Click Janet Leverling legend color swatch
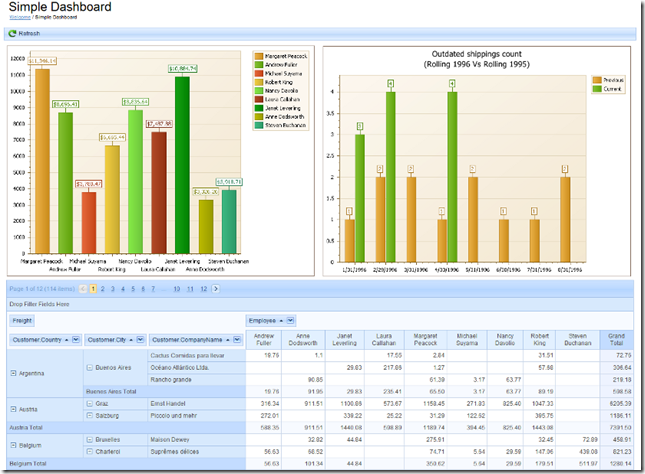645x474 pixels. (x=259, y=108)
